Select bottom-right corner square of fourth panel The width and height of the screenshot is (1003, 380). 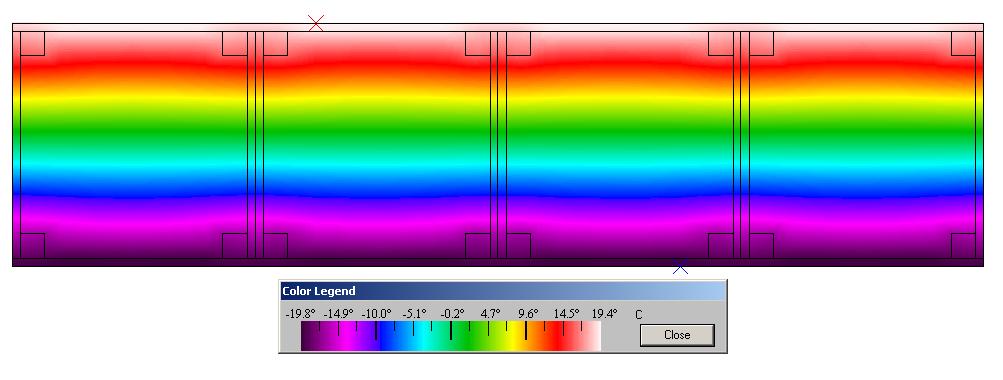click(x=963, y=246)
